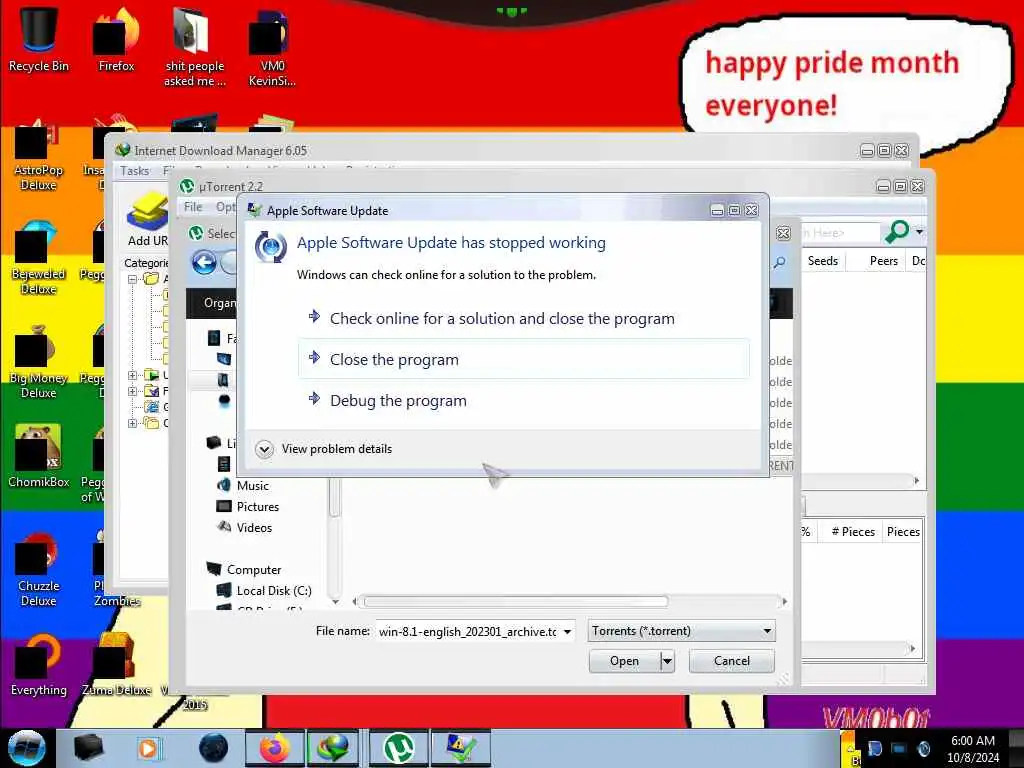Select Videos library in navigation pane

pos(244,528)
